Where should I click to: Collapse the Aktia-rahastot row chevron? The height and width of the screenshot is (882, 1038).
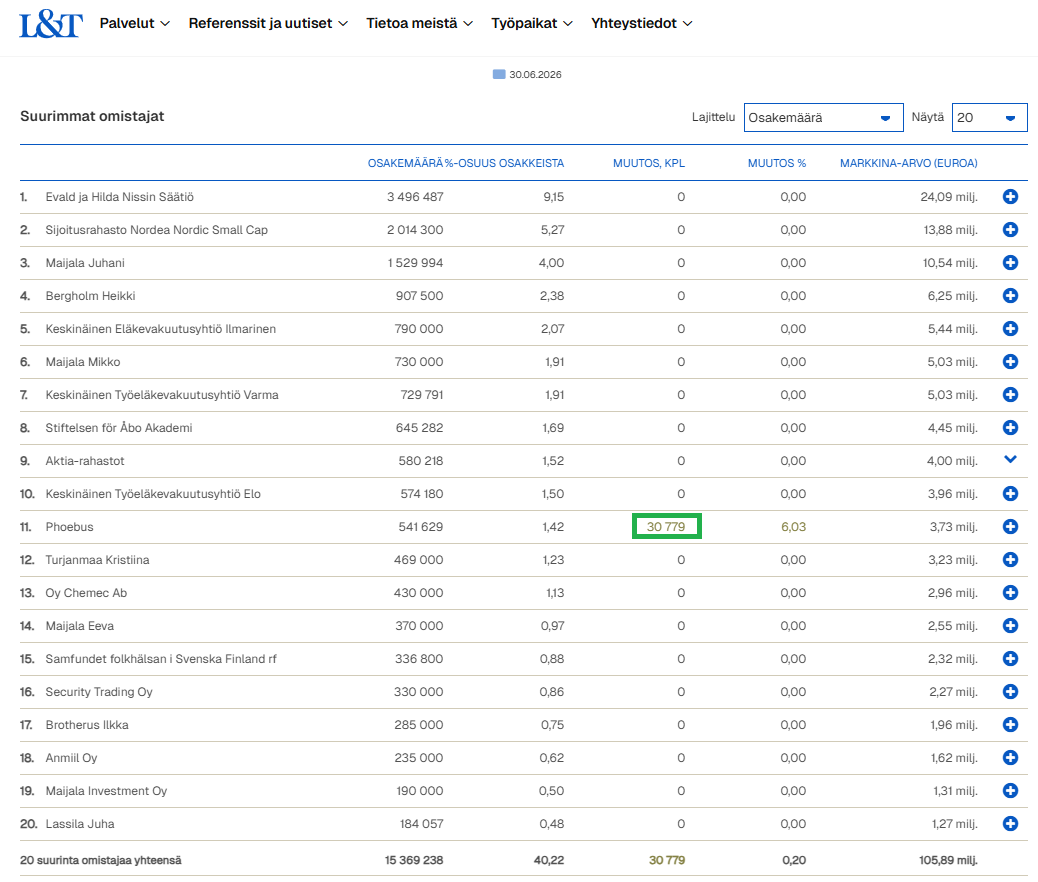1010,460
